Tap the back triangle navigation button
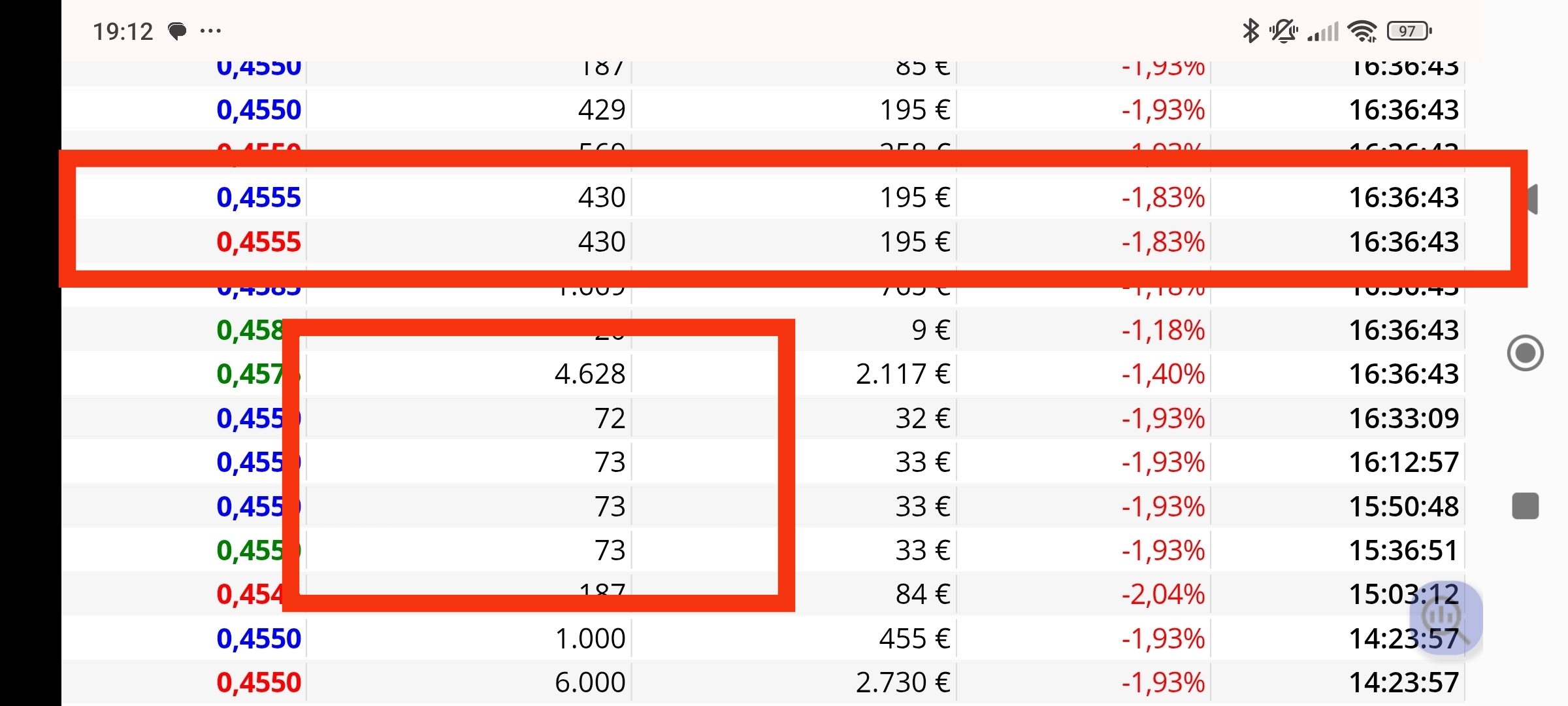 pyautogui.click(x=1531, y=199)
